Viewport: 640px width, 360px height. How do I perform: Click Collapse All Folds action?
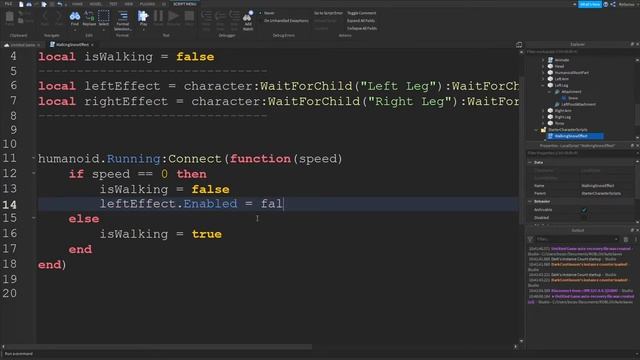coord(362,28)
